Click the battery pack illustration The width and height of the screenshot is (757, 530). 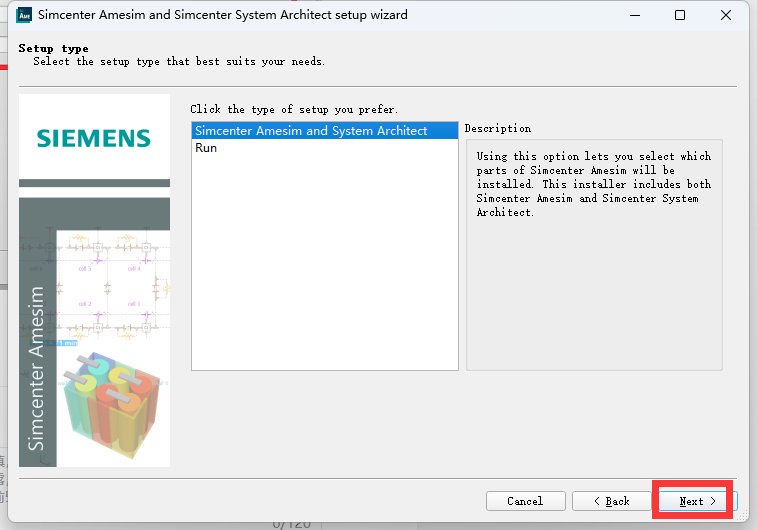coord(114,404)
